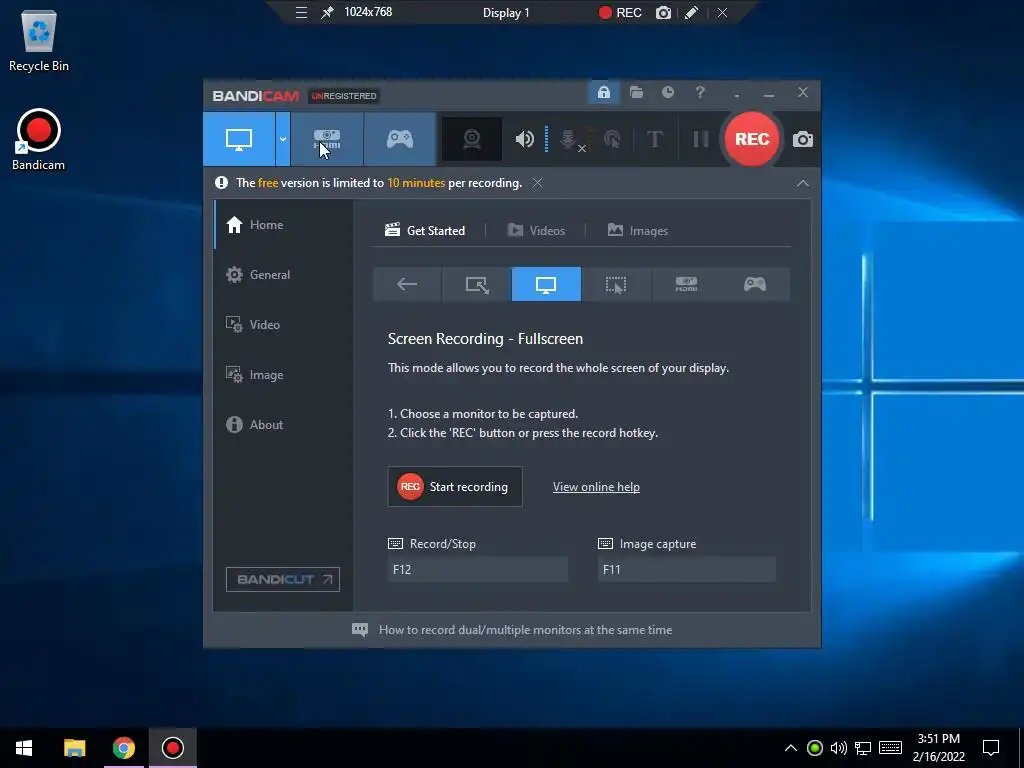Toggle microphone recording icon
Viewport: 1024px width, 768px height.
[x=569, y=139]
